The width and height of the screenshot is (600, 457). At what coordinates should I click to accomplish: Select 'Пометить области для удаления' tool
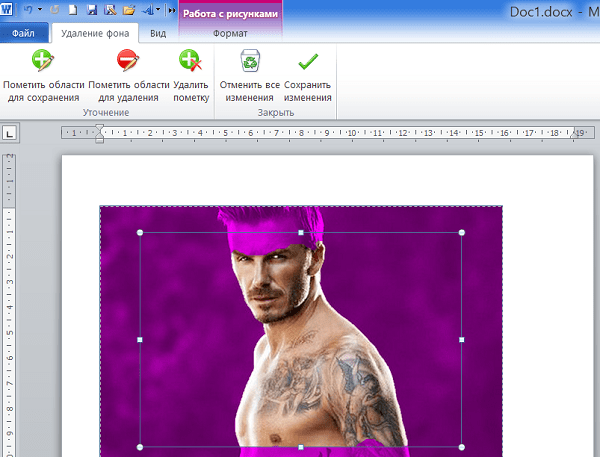(127, 63)
